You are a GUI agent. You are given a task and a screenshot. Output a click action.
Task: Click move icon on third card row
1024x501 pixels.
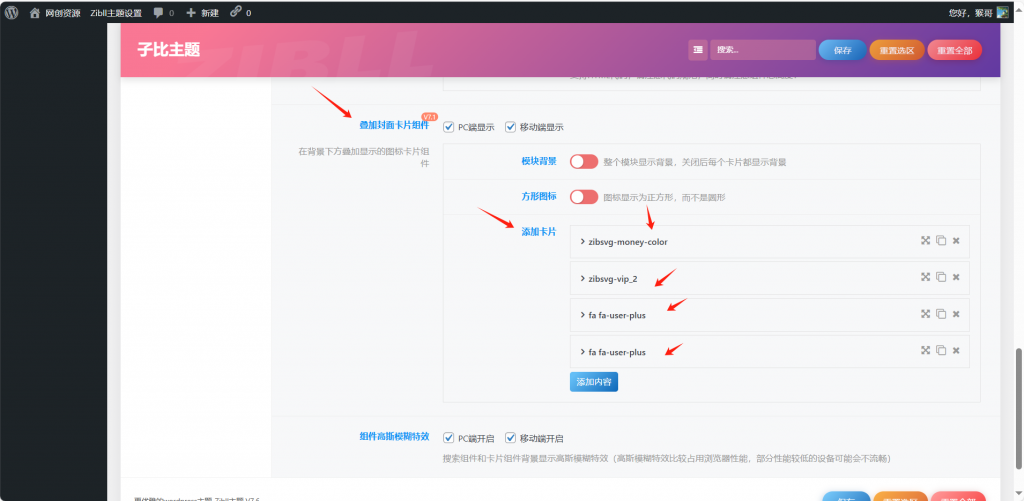point(925,314)
